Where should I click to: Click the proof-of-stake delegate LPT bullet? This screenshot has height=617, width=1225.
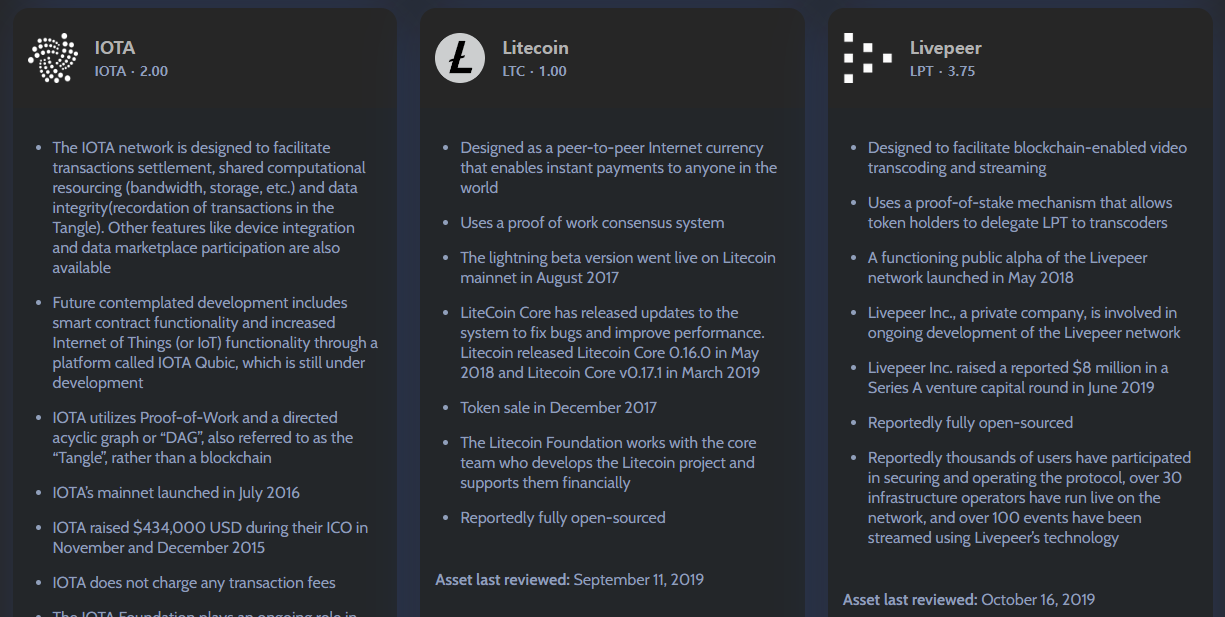tap(1018, 213)
